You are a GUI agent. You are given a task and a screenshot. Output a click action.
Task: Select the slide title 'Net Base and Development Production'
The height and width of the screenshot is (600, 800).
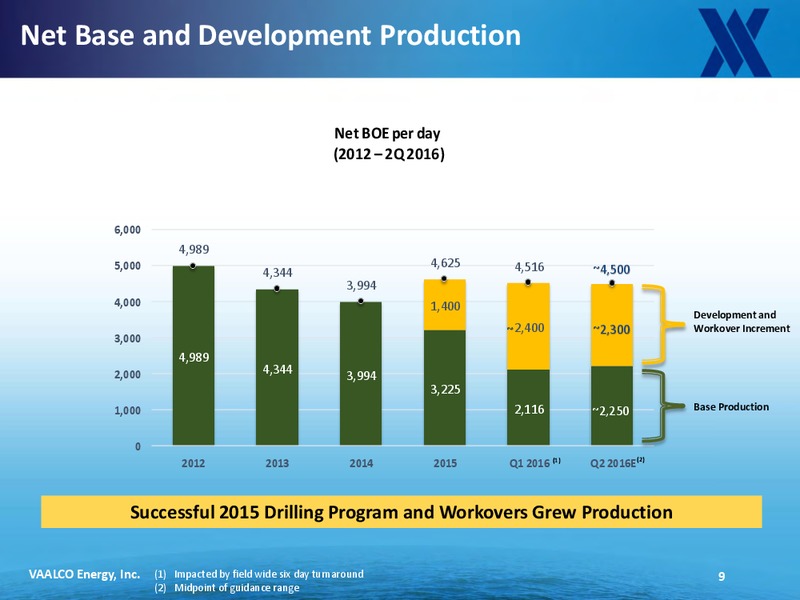point(270,36)
